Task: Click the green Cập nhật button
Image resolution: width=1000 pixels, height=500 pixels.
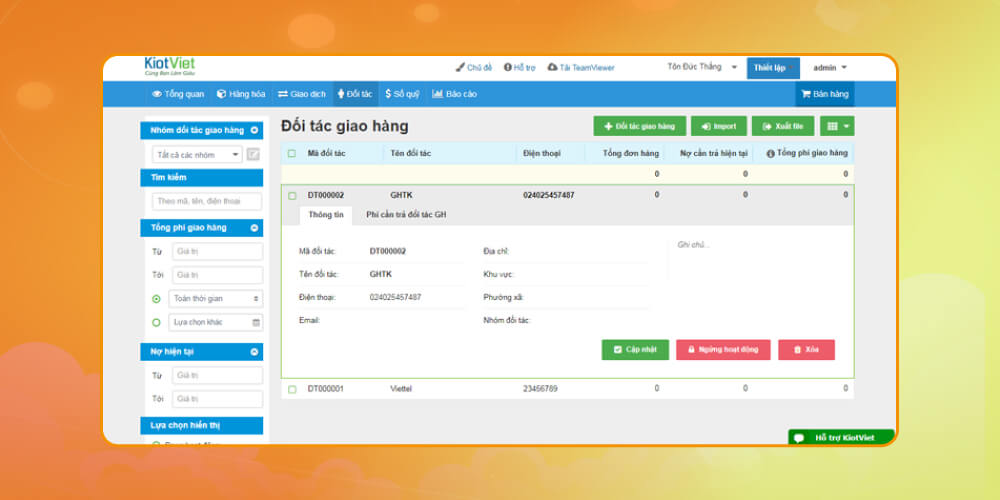Action: click(635, 350)
